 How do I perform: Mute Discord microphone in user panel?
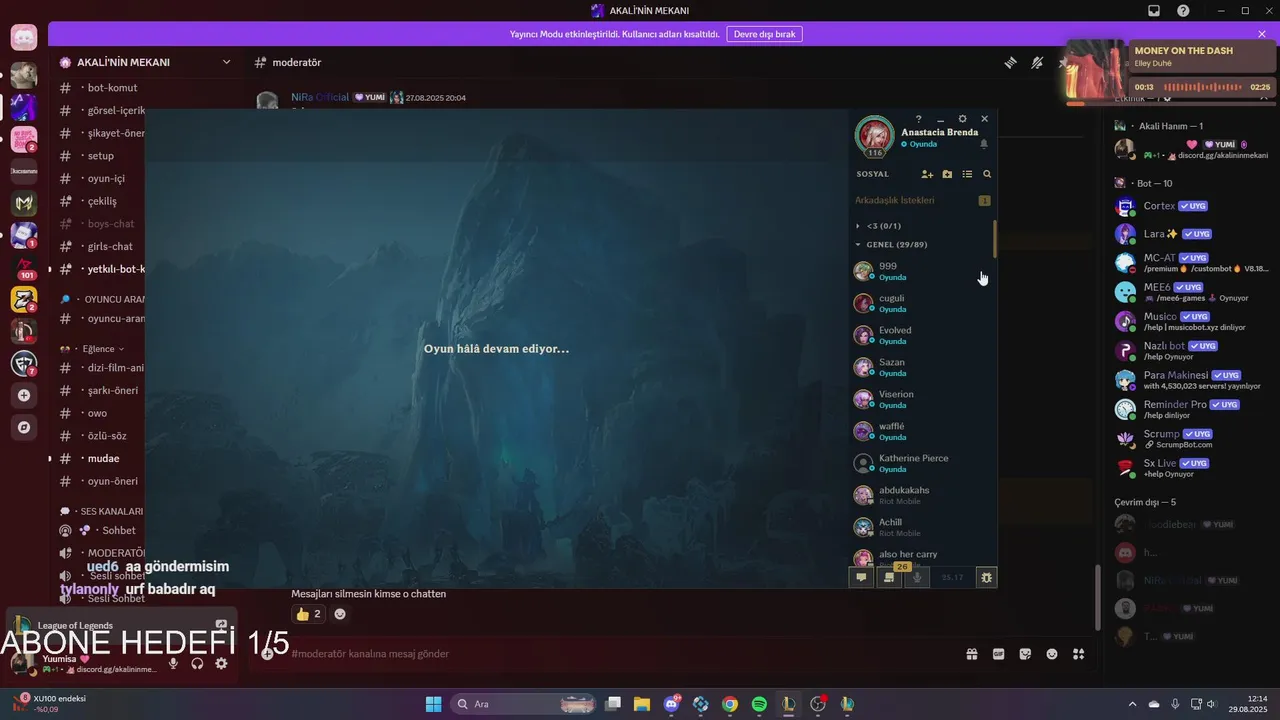[x=173, y=663]
